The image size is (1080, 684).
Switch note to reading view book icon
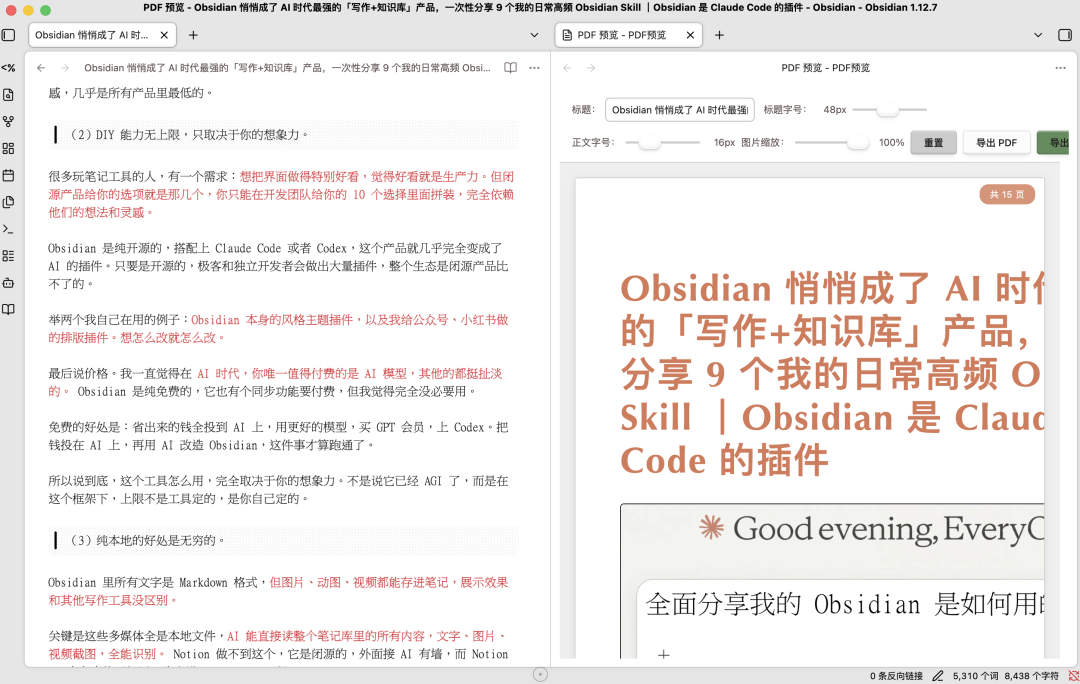[x=510, y=68]
